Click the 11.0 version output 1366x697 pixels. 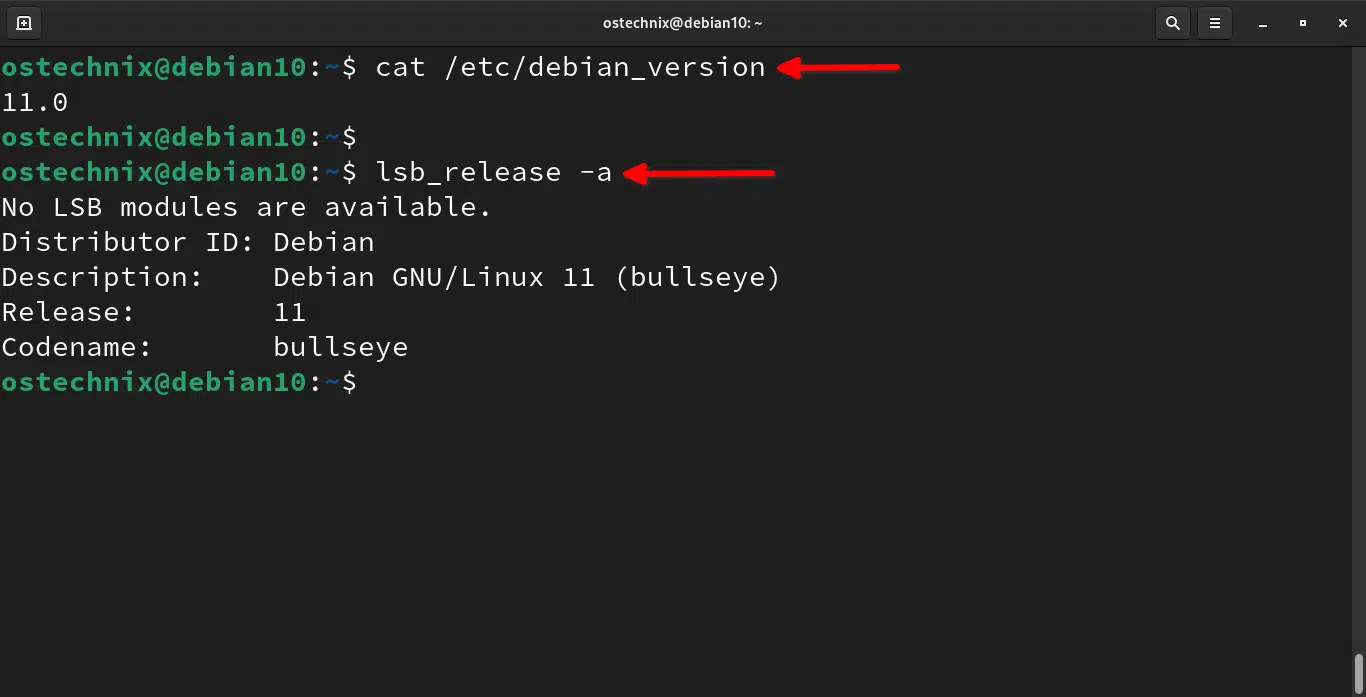pos(35,102)
